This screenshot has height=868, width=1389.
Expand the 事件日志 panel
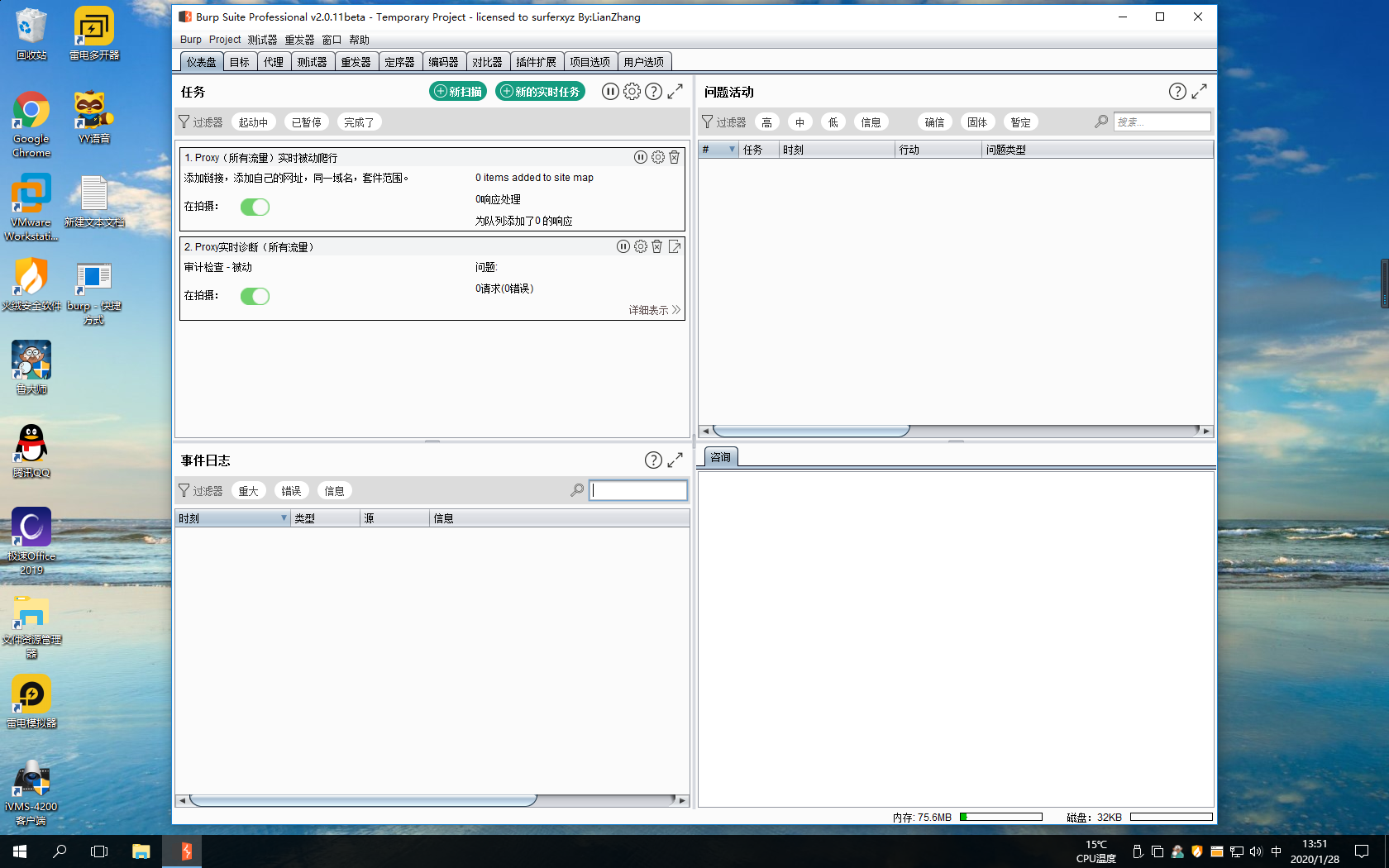pos(675,460)
